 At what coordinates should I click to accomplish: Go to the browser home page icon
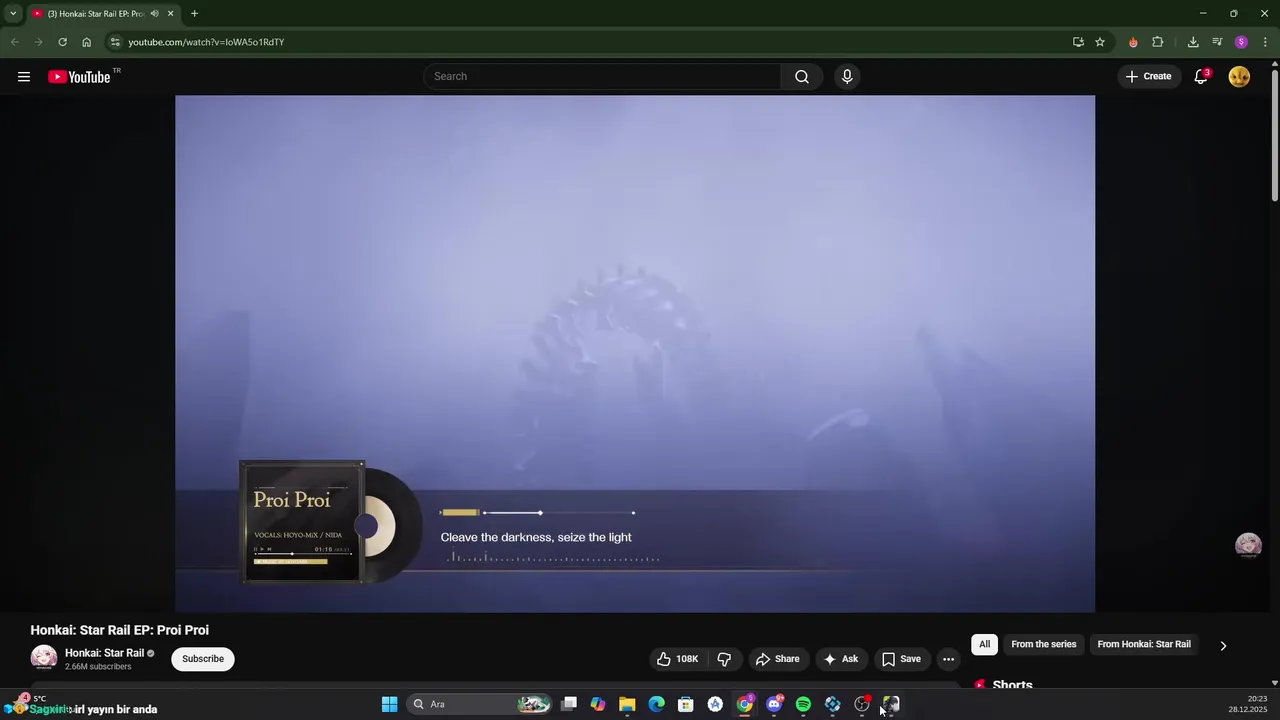(x=86, y=42)
